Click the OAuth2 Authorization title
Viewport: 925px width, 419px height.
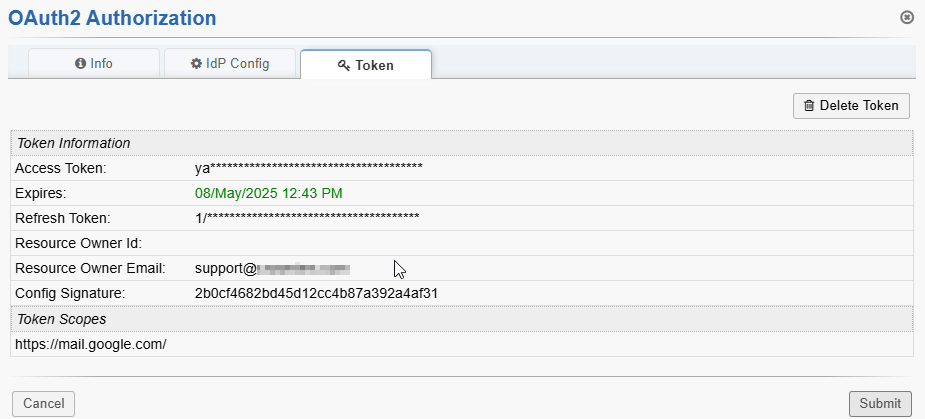pos(112,18)
